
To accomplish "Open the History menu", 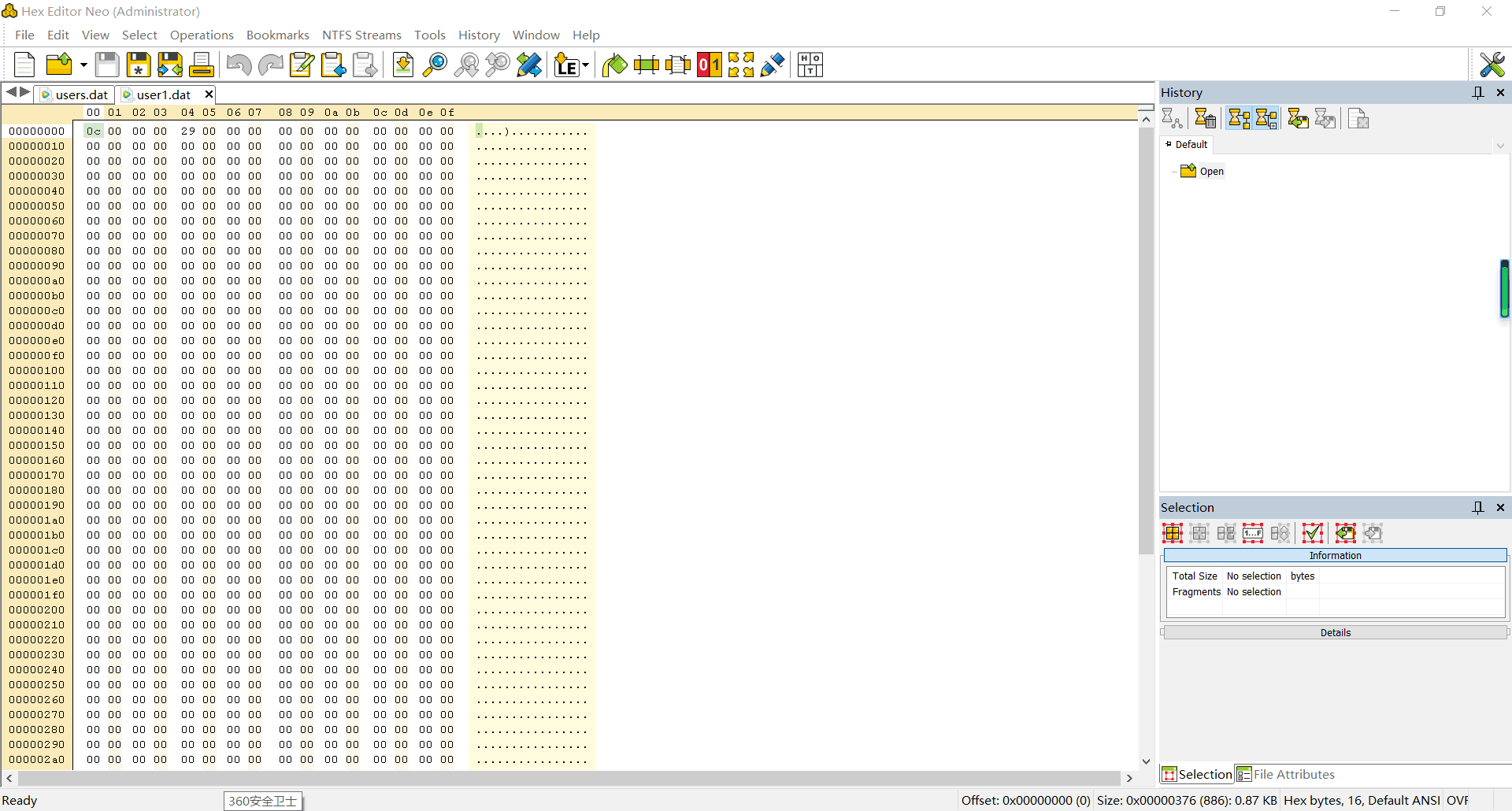I will tap(479, 35).
